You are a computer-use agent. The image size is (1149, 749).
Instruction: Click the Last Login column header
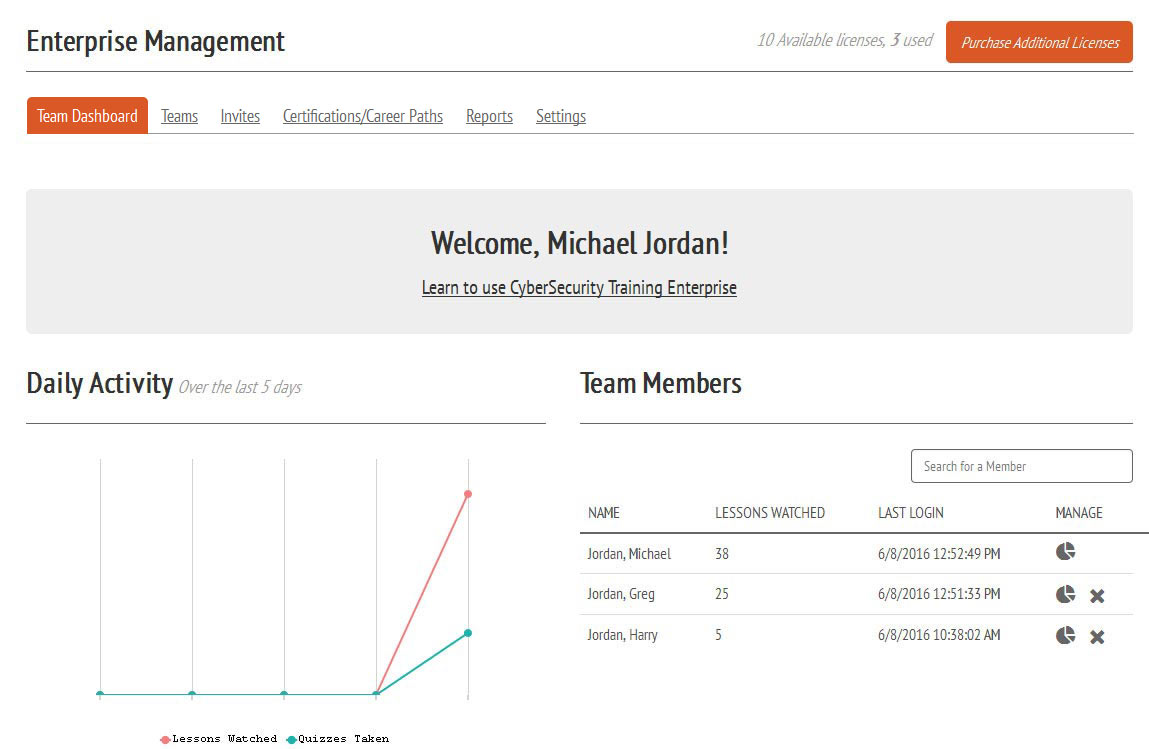click(x=910, y=513)
